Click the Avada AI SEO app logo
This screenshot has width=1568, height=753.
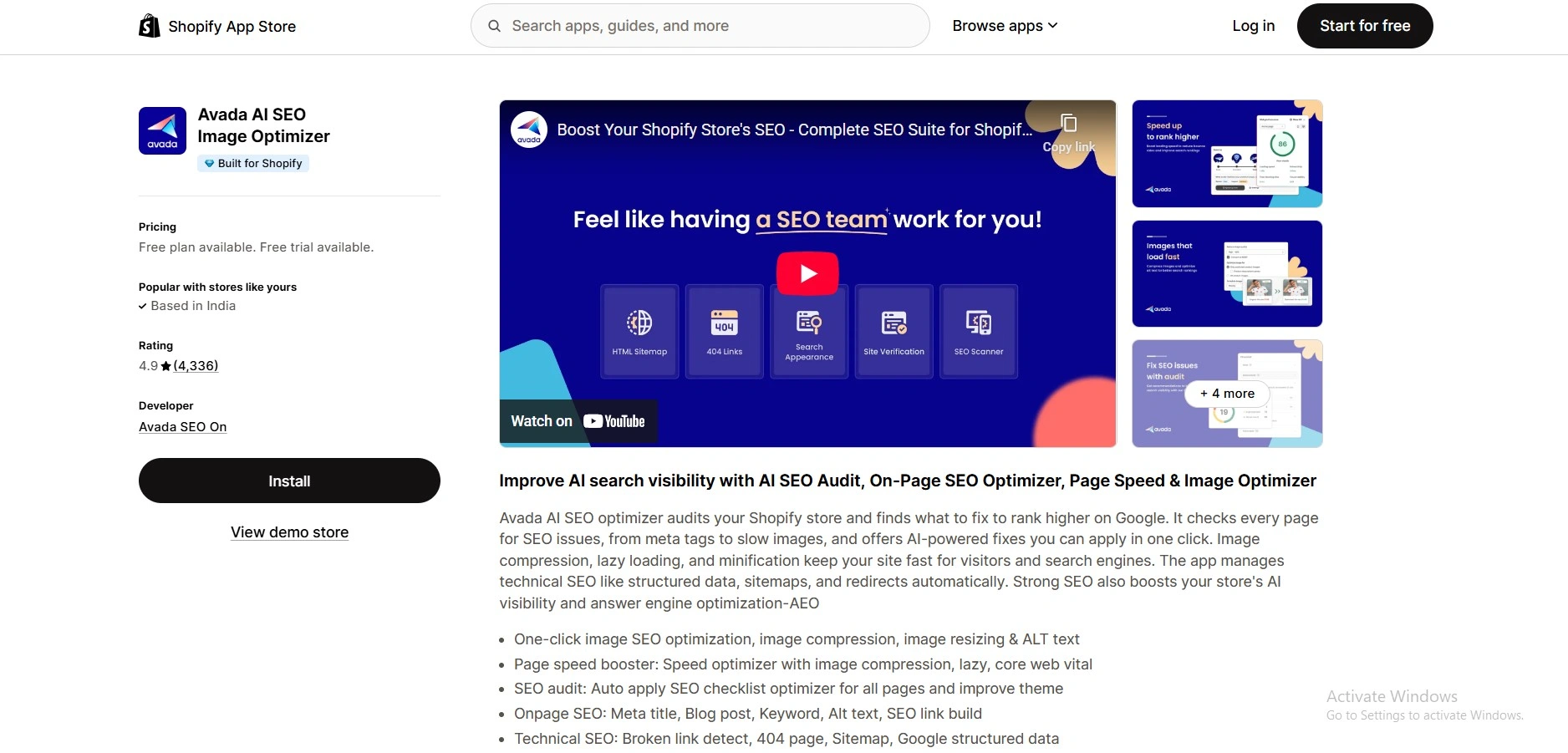(x=162, y=130)
